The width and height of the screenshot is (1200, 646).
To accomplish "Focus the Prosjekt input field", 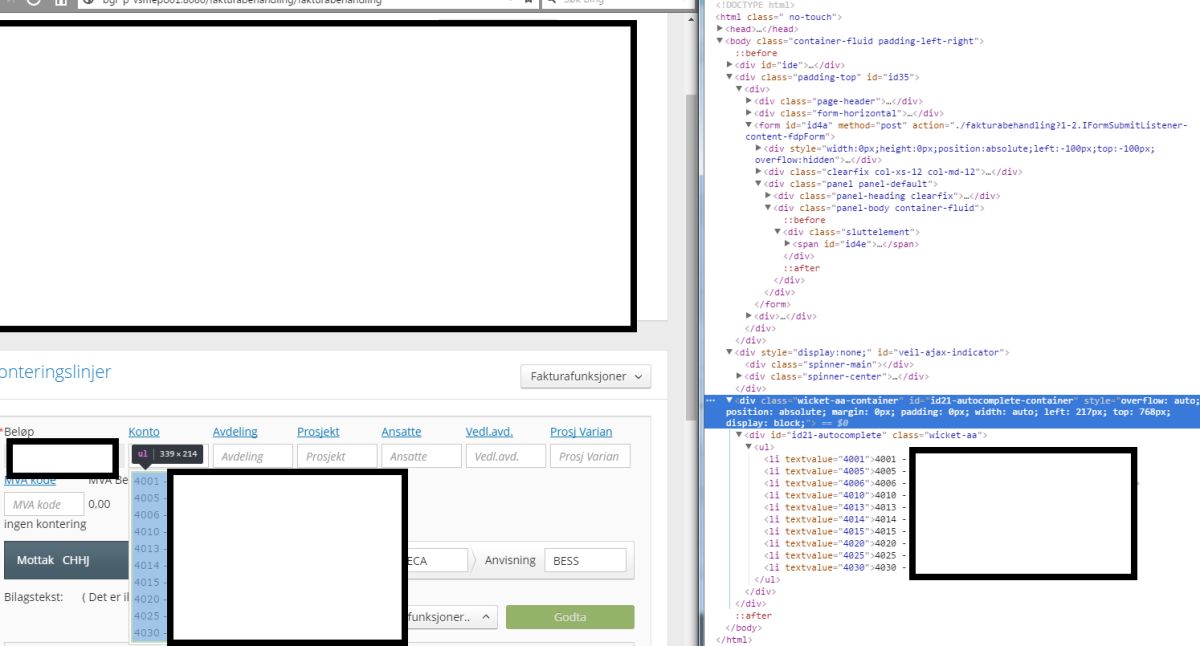I will coord(336,456).
